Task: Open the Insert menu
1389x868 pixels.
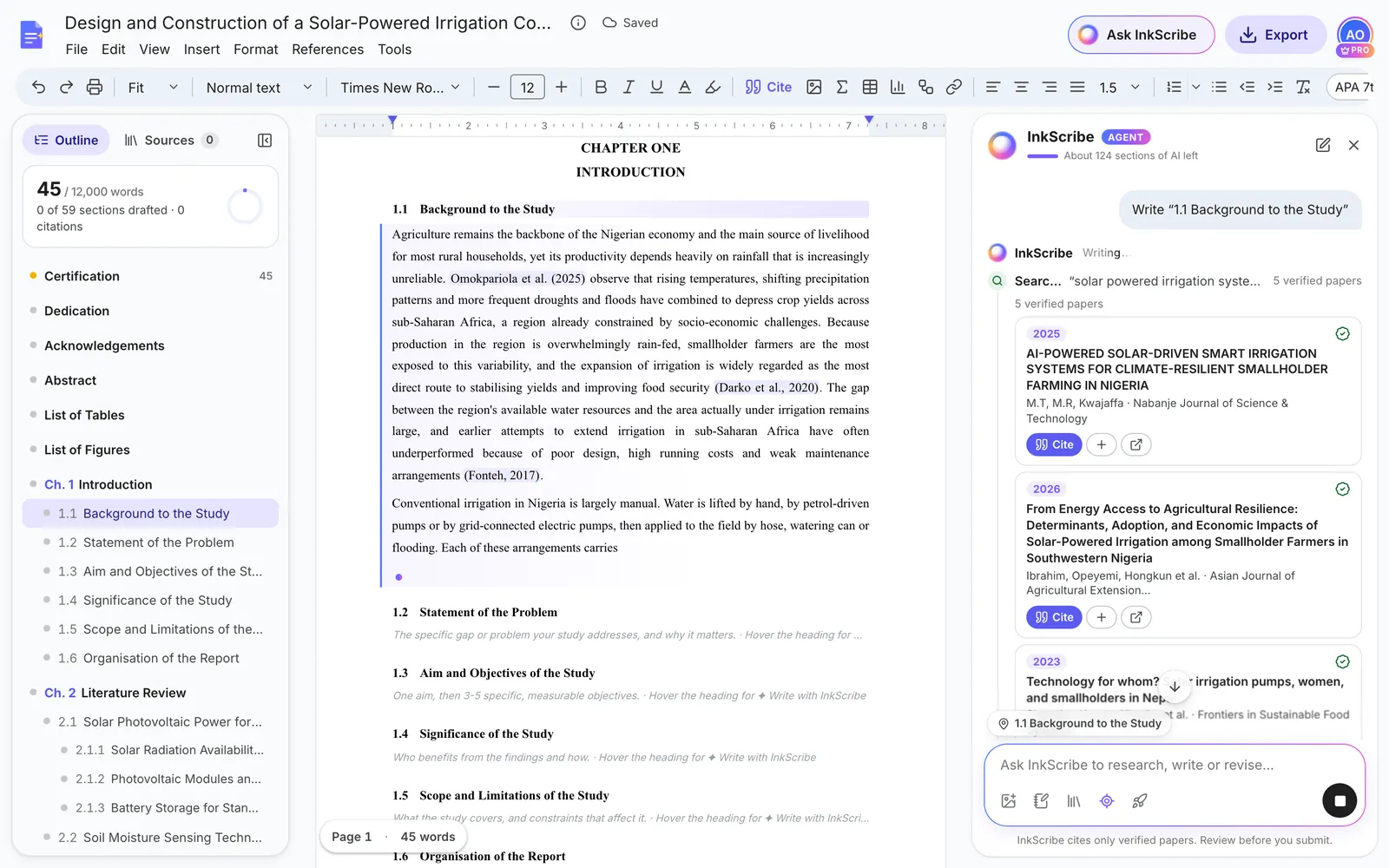Action: (x=201, y=49)
